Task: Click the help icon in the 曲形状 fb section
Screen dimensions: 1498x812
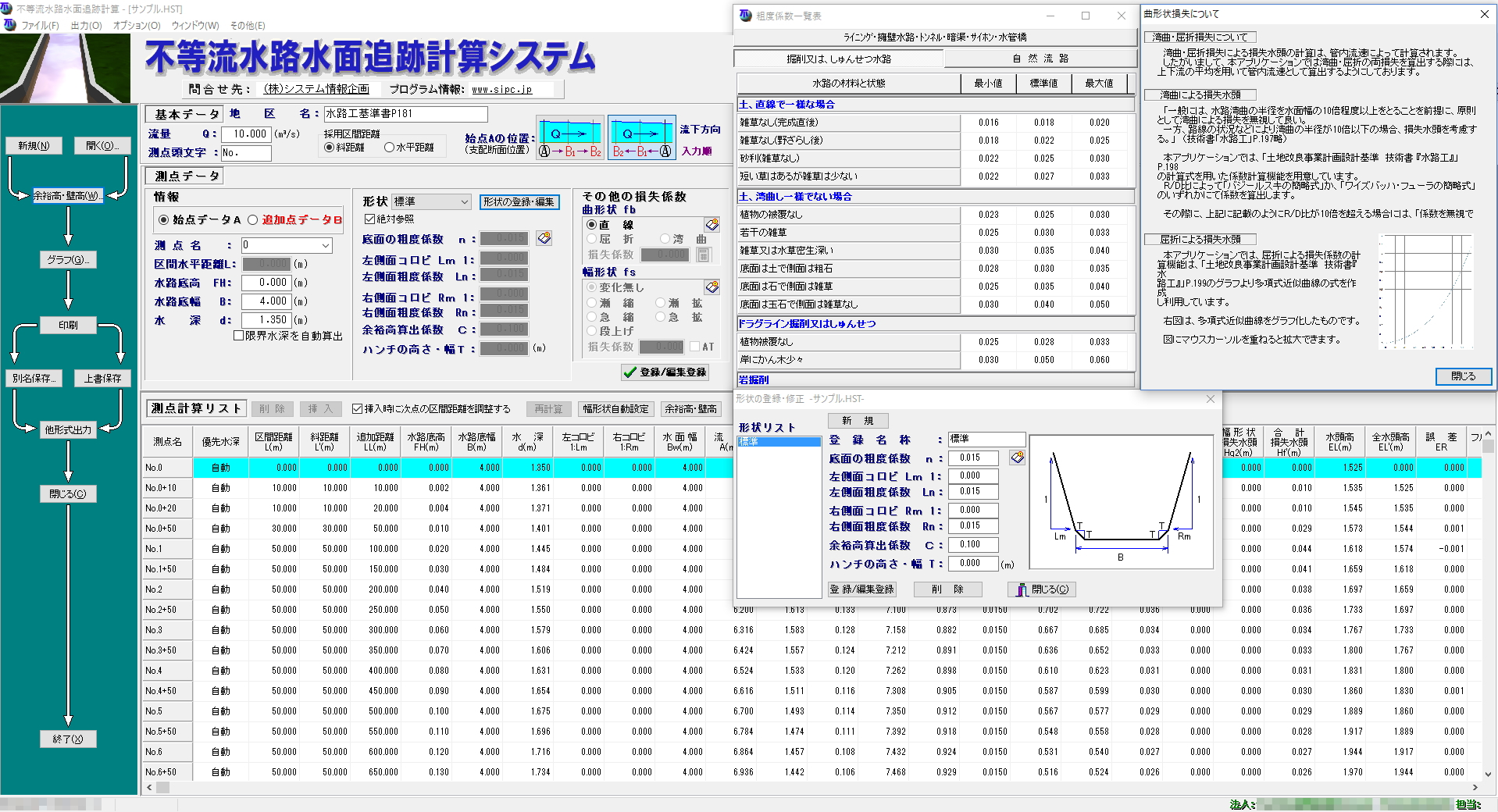Action: click(712, 225)
